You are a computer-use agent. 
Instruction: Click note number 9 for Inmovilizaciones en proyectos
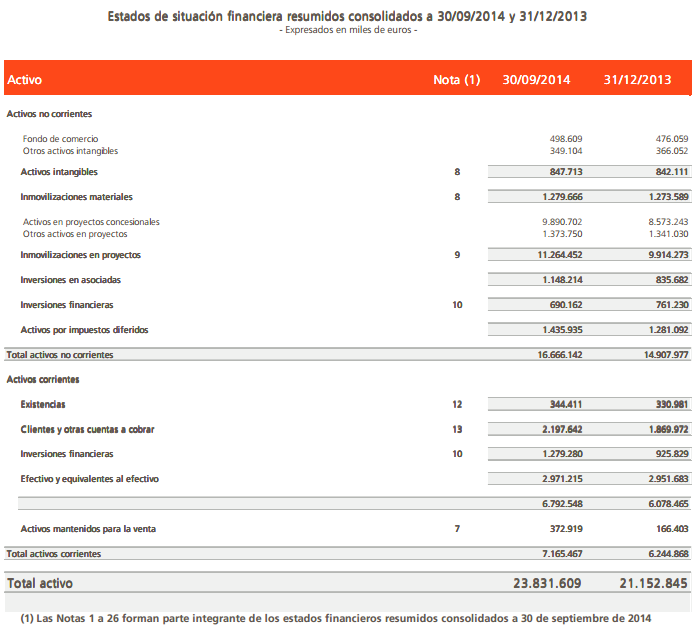tap(457, 255)
